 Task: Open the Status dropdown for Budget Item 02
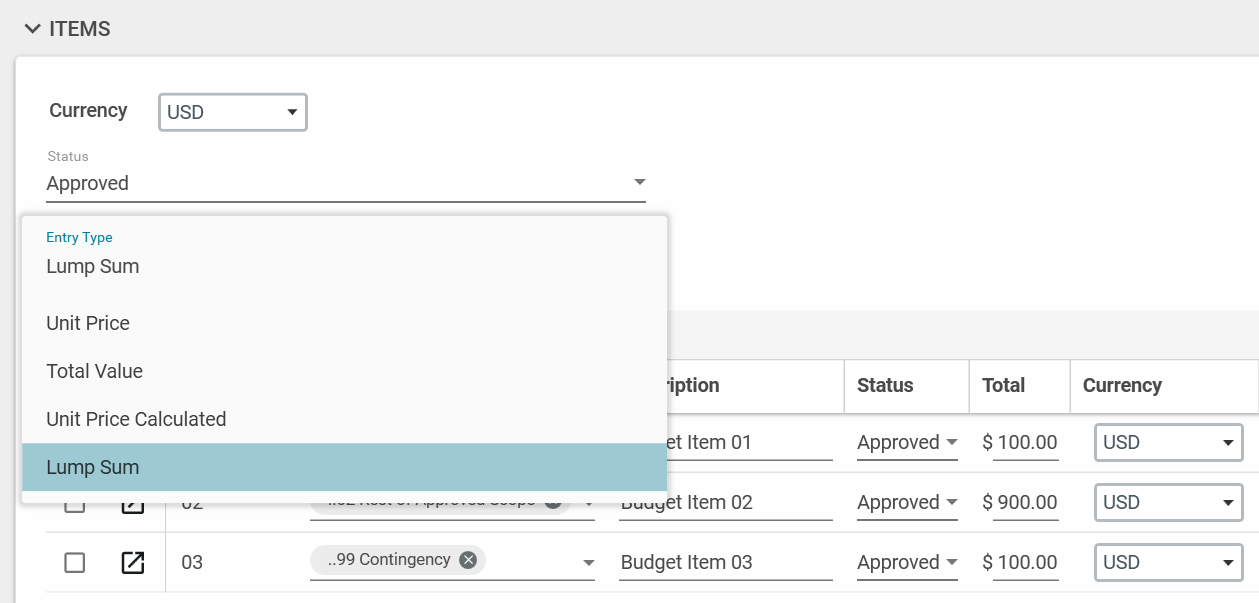[x=907, y=502]
